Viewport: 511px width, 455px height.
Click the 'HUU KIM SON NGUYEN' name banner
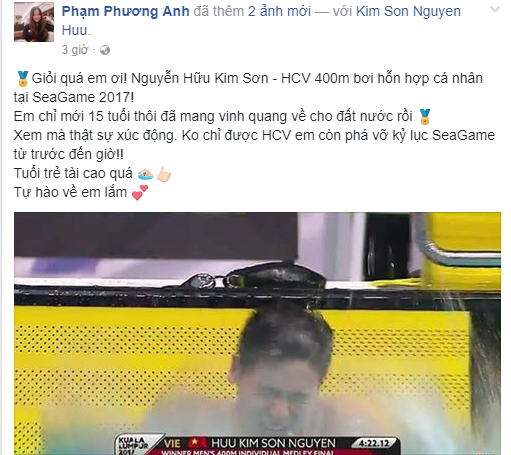273,443
